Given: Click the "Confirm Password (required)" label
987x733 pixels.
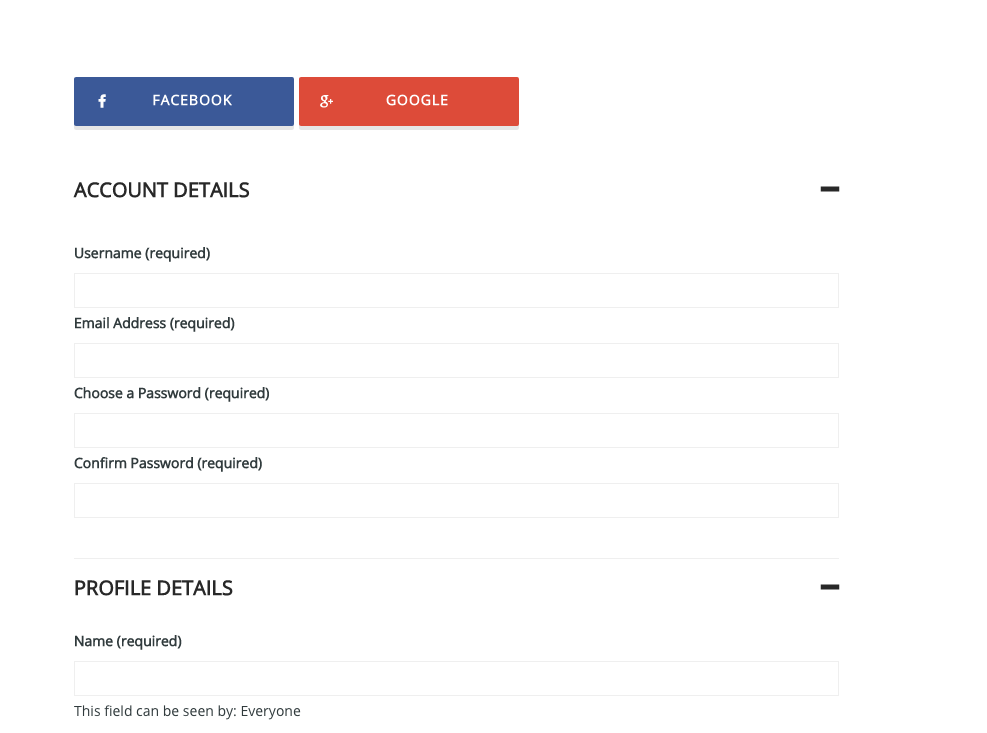Looking at the screenshot, I should tap(168, 464).
